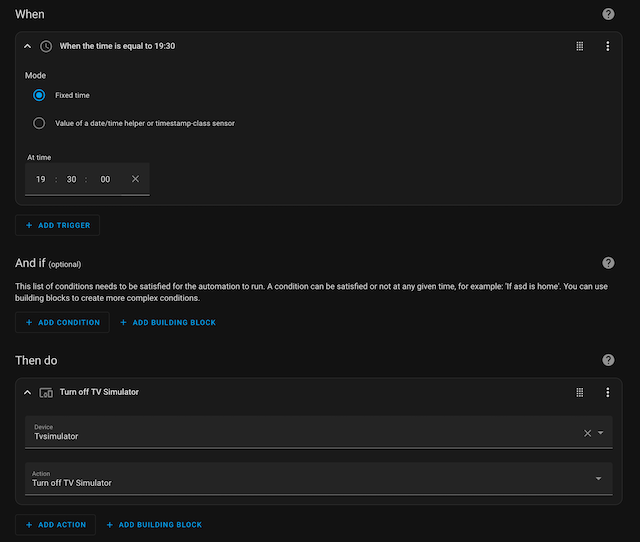Open the Action dropdown list
The image size is (640, 542).
pos(599,479)
